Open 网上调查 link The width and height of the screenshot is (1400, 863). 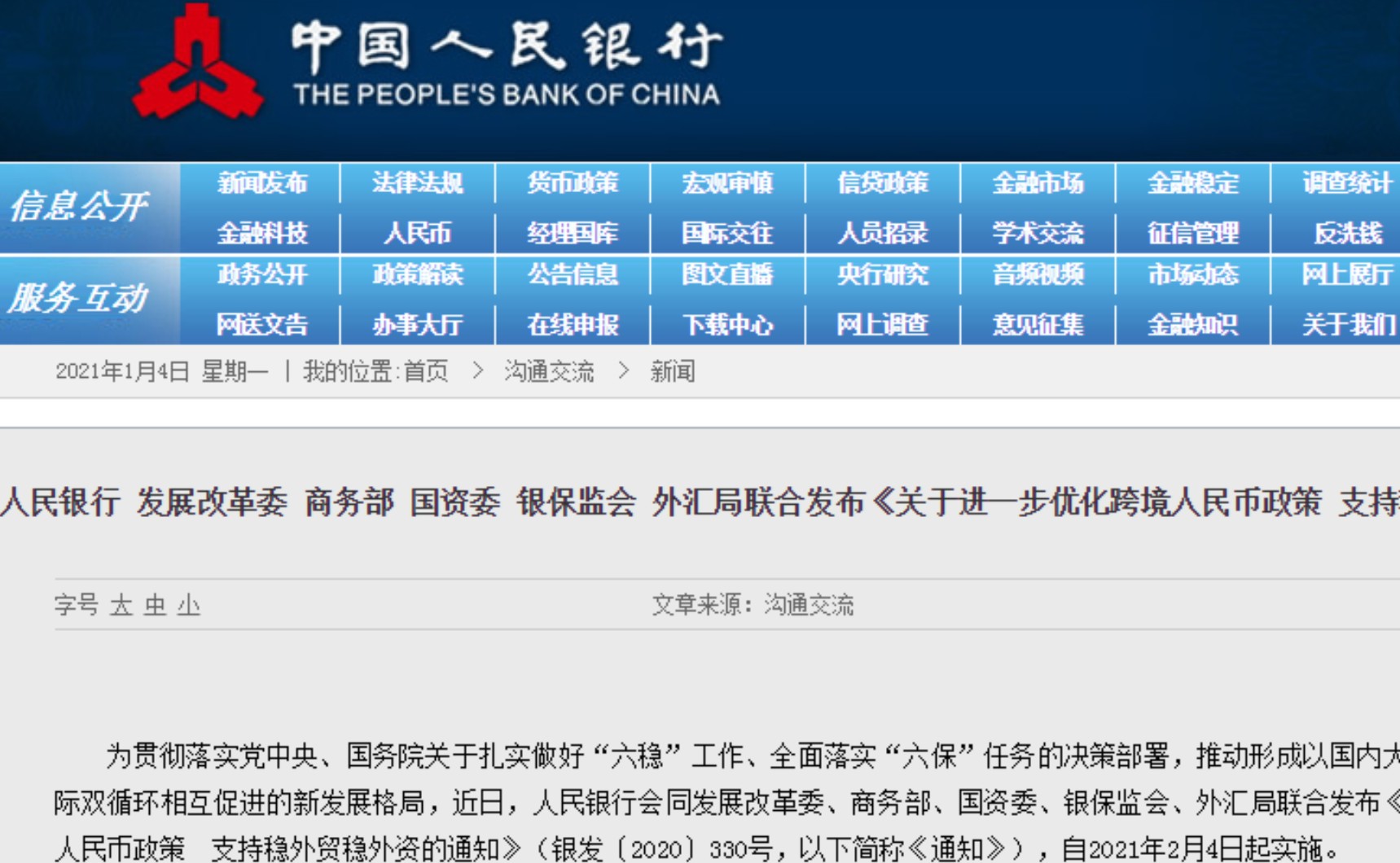click(883, 325)
